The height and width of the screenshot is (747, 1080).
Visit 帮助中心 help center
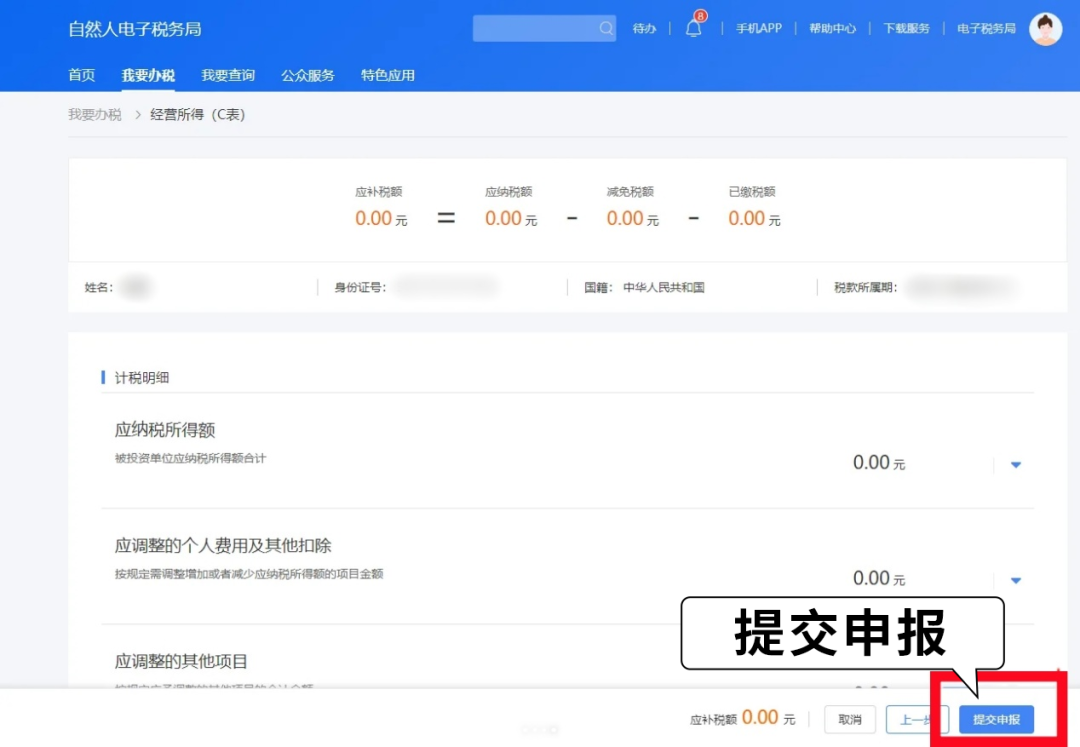pyautogui.click(x=832, y=29)
